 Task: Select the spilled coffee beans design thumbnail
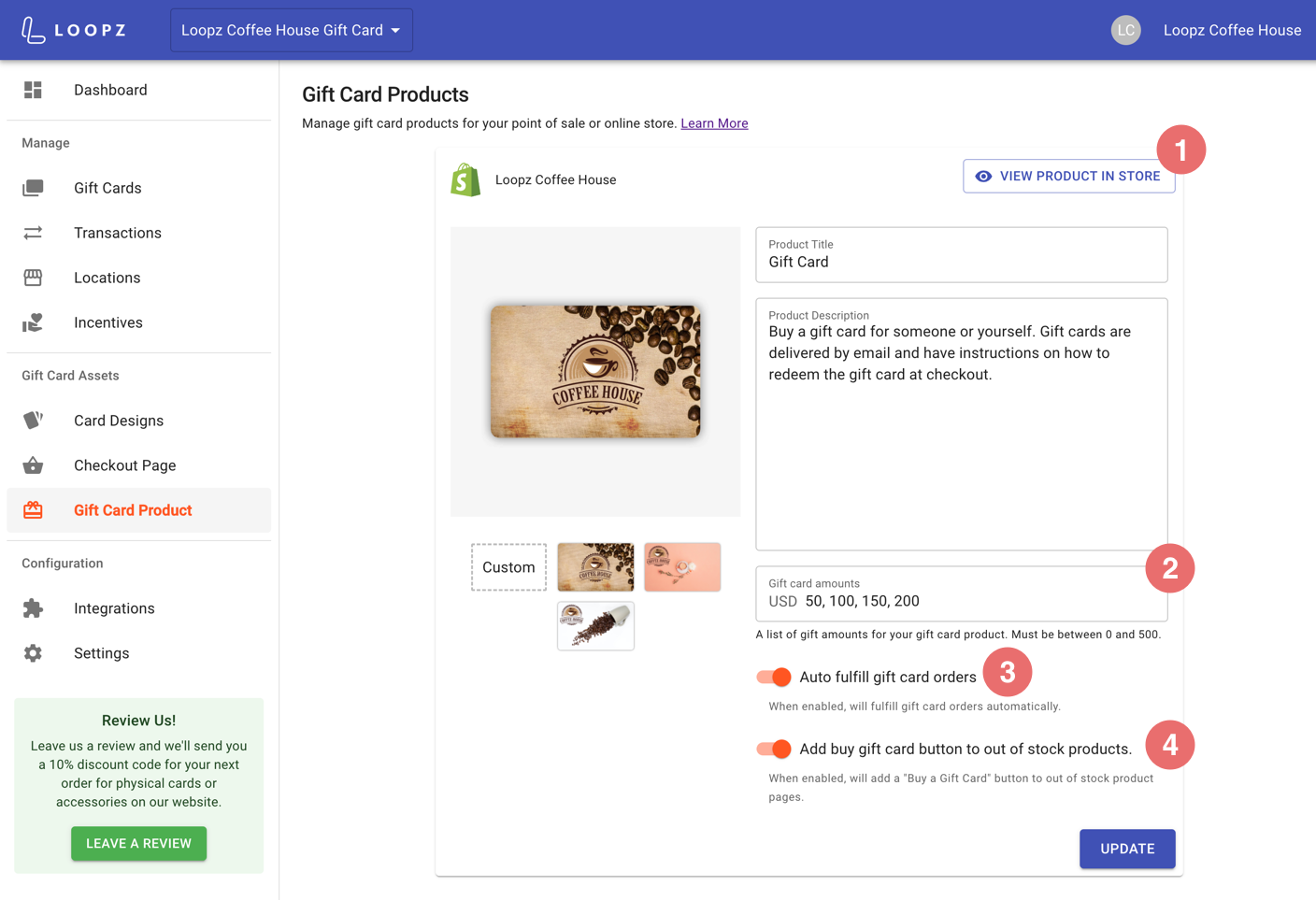595,625
